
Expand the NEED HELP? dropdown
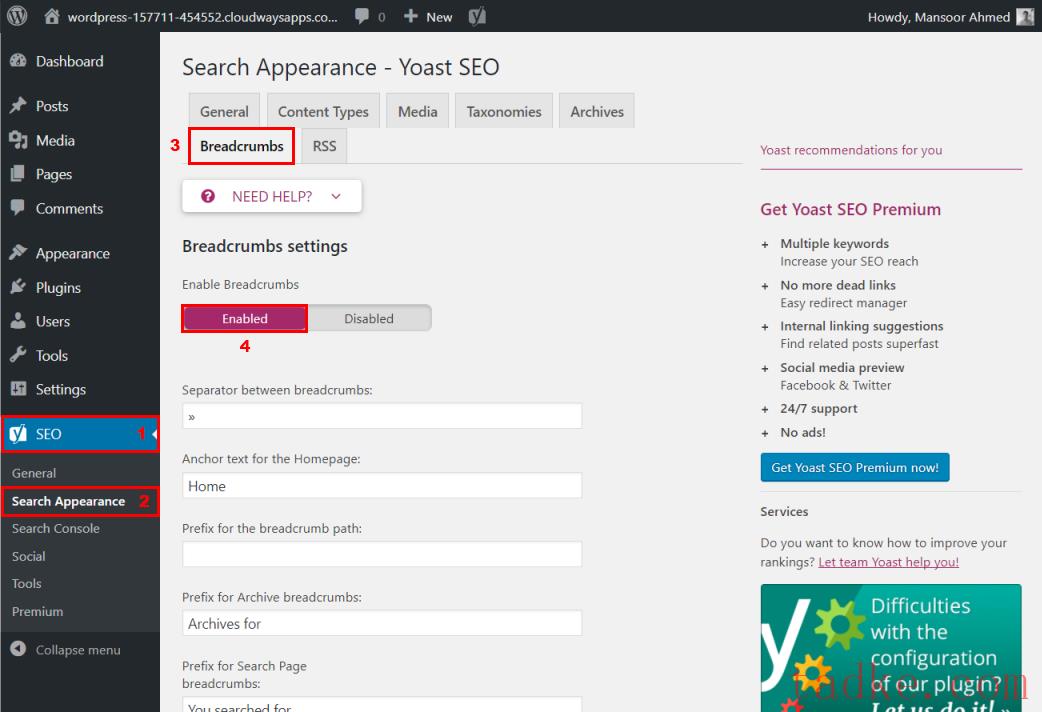(x=272, y=197)
